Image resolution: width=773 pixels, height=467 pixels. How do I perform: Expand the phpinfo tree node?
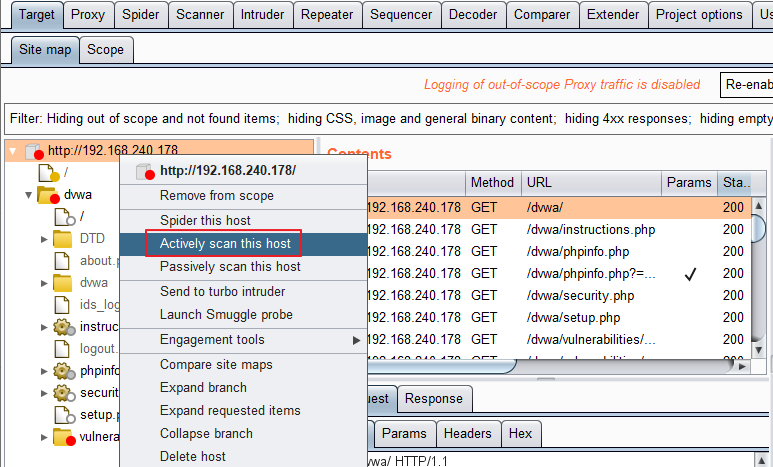coord(44,371)
